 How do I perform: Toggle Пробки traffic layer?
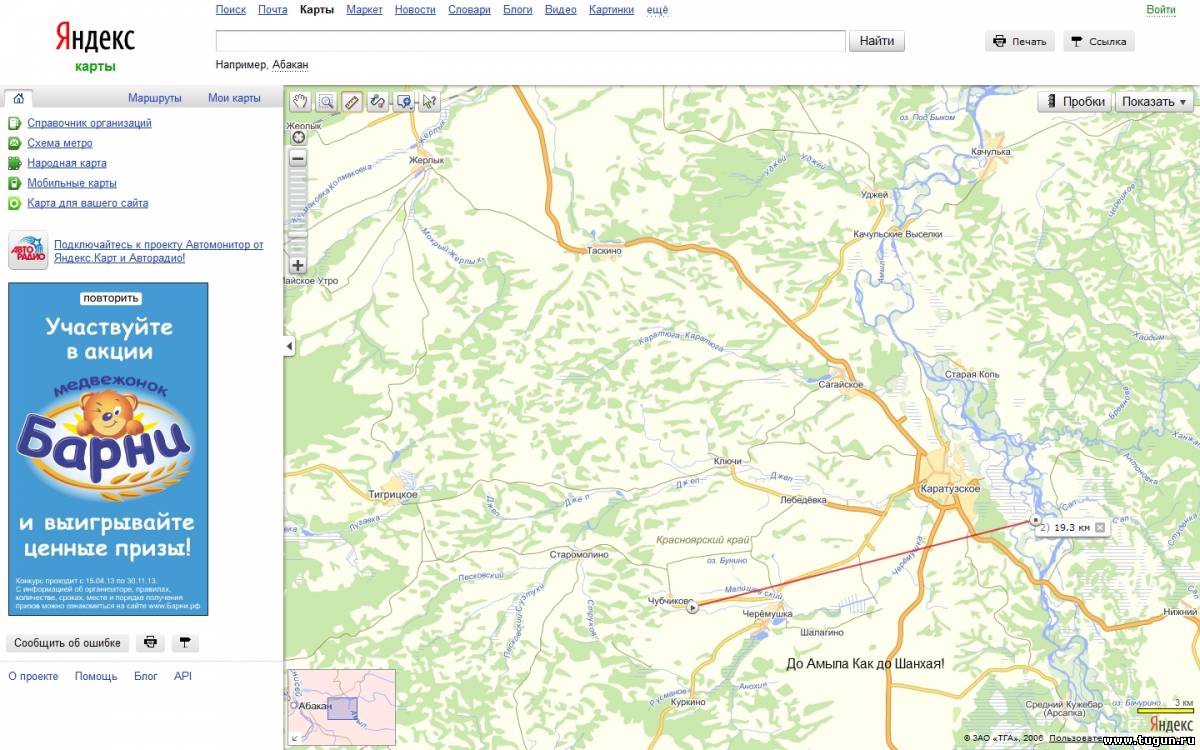coord(1075,101)
